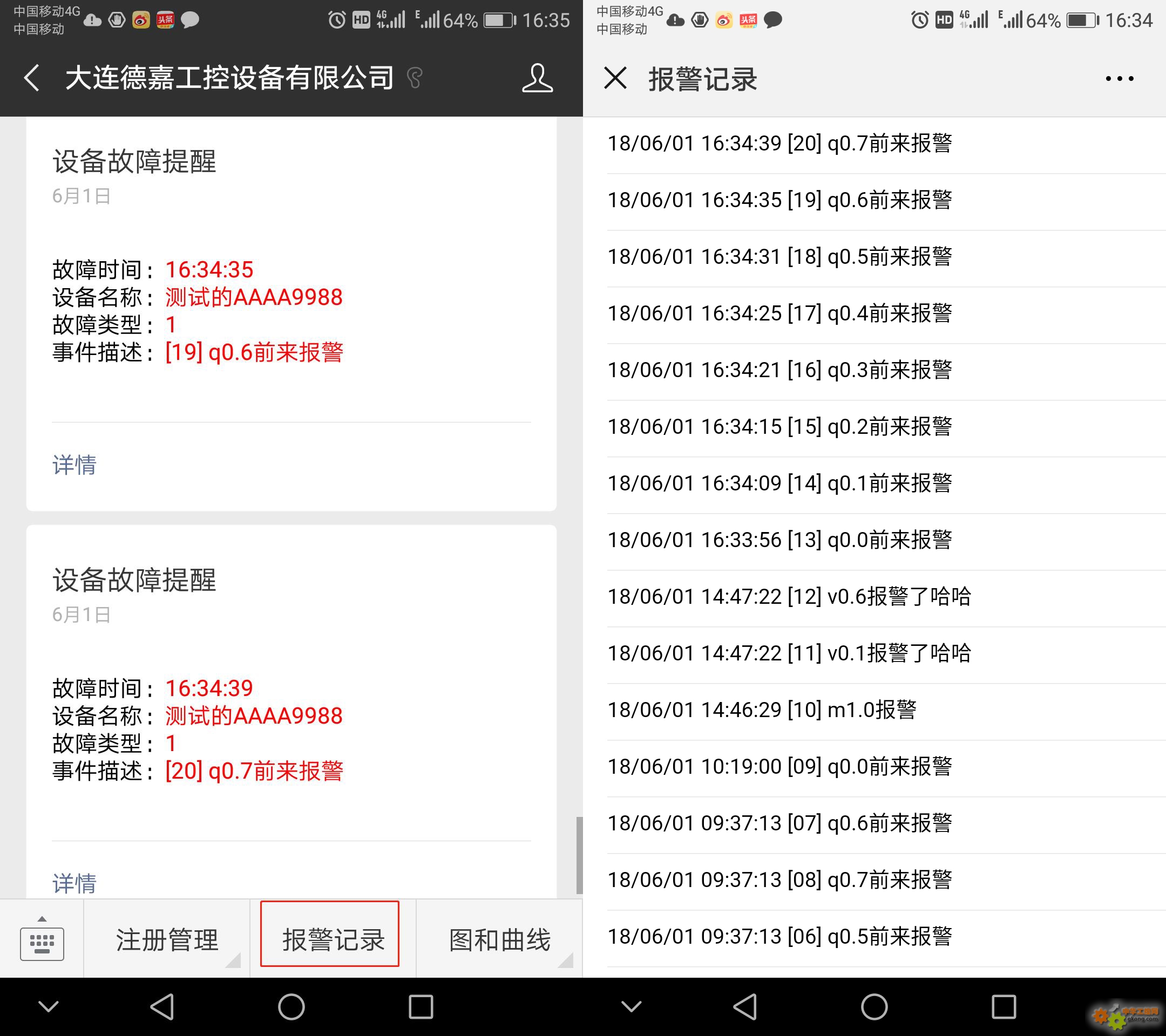Select record [20] q0.7前来报警
Image resolution: width=1166 pixels, height=1036 pixels.
click(x=875, y=144)
